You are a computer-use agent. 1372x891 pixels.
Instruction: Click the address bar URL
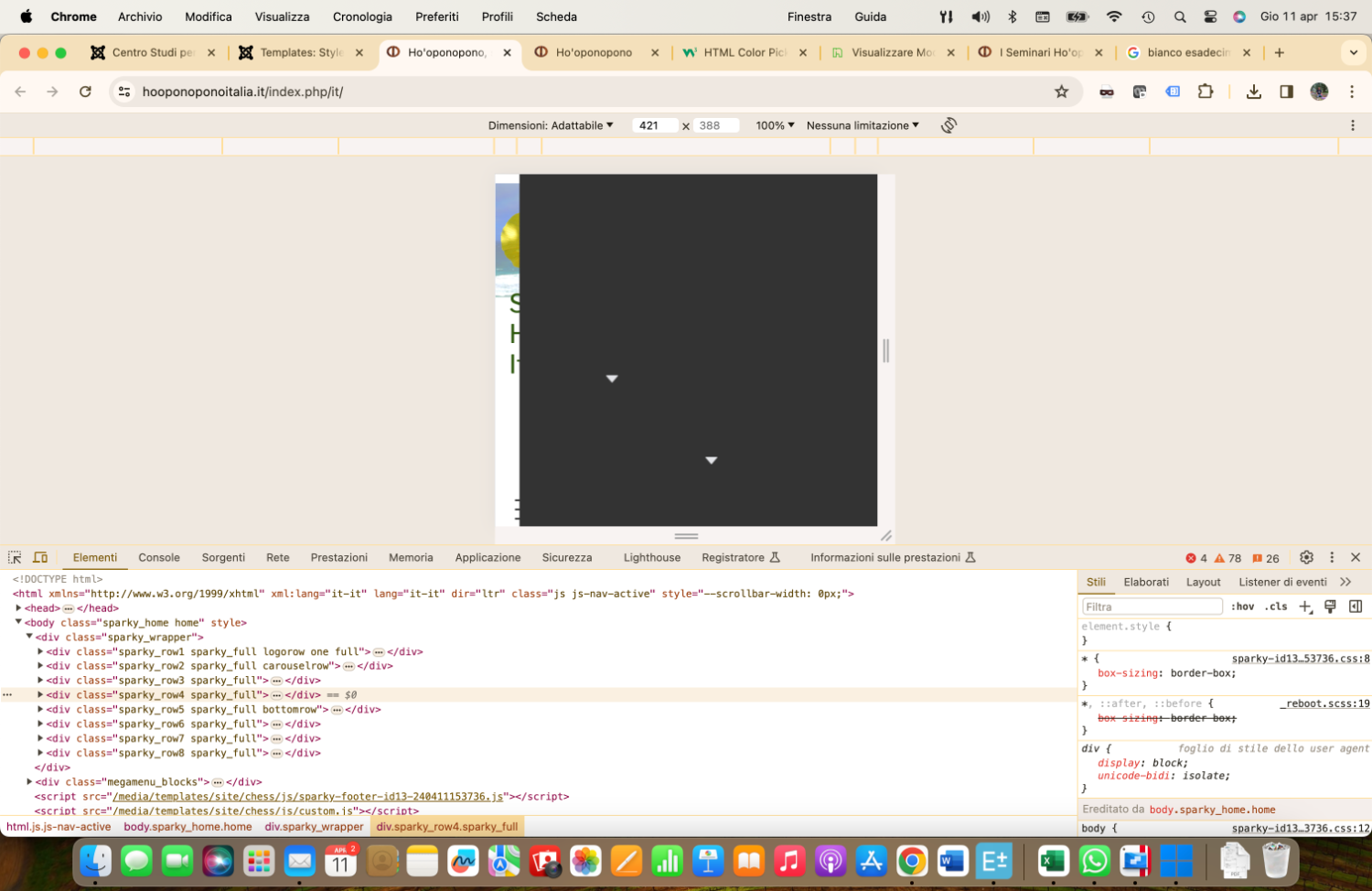[242, 91]
